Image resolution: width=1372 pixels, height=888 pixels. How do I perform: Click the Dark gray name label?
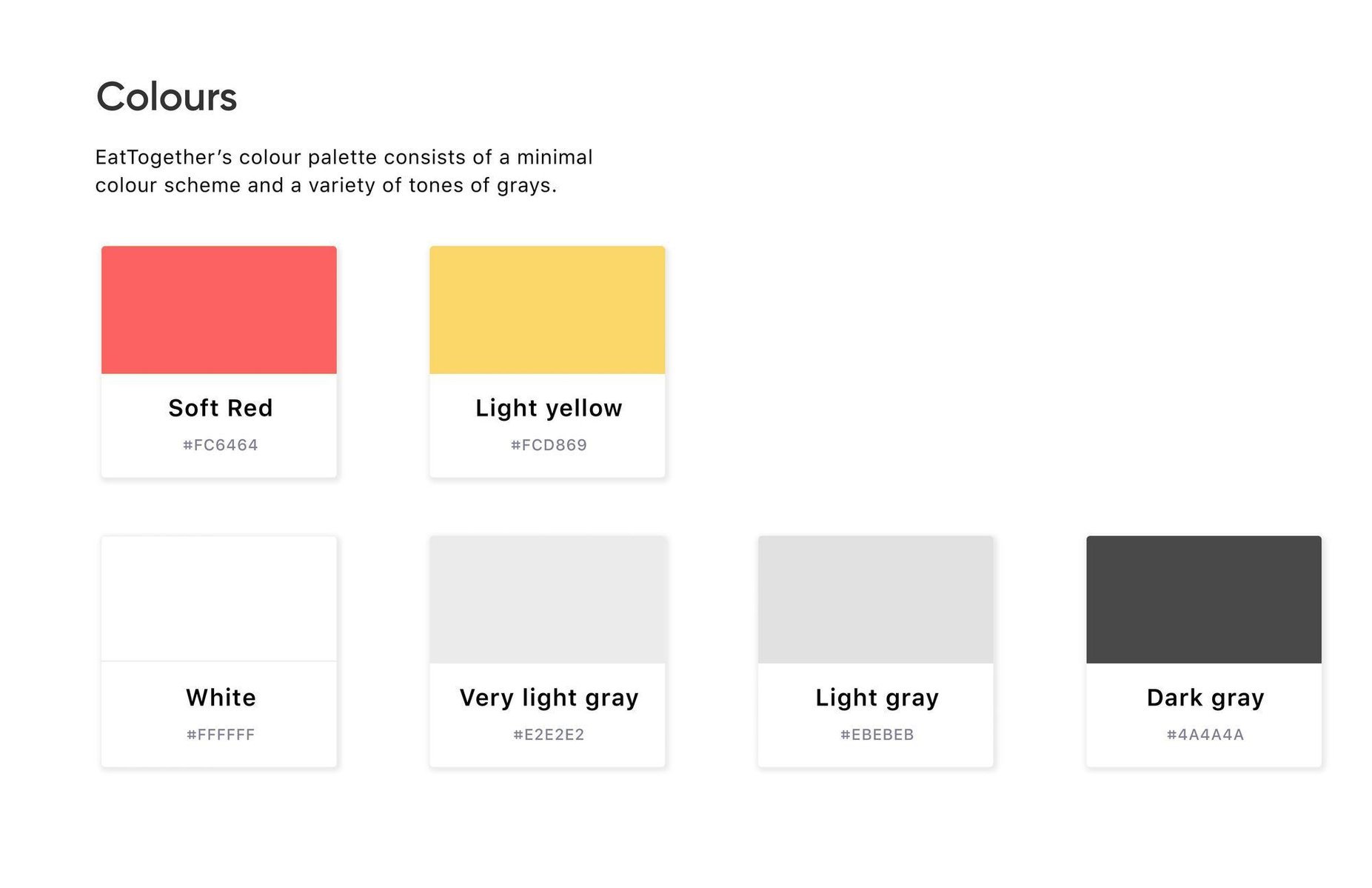[1205, 698]
